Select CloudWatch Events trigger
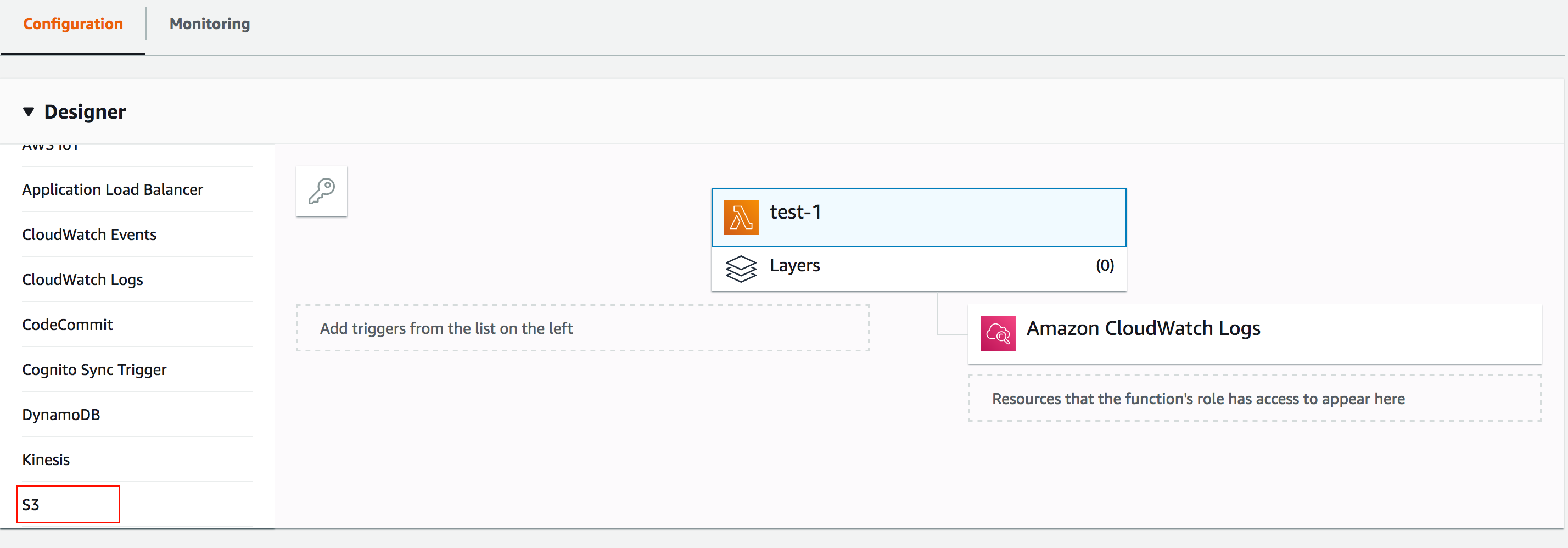This screenshot has height=548, width=1568. point(89,235)
